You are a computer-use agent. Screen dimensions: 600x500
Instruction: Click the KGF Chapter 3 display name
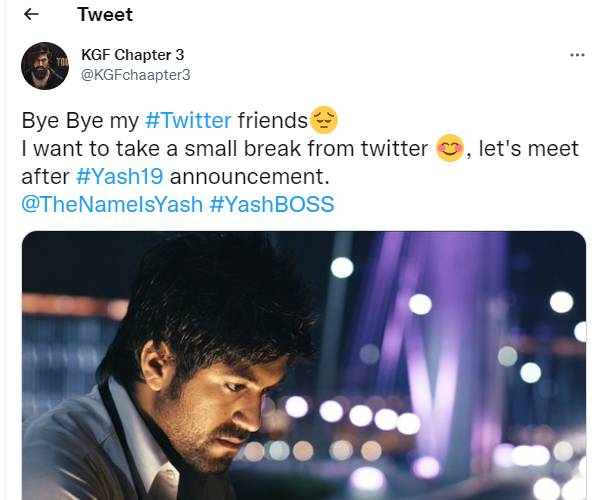click(132, 54)
